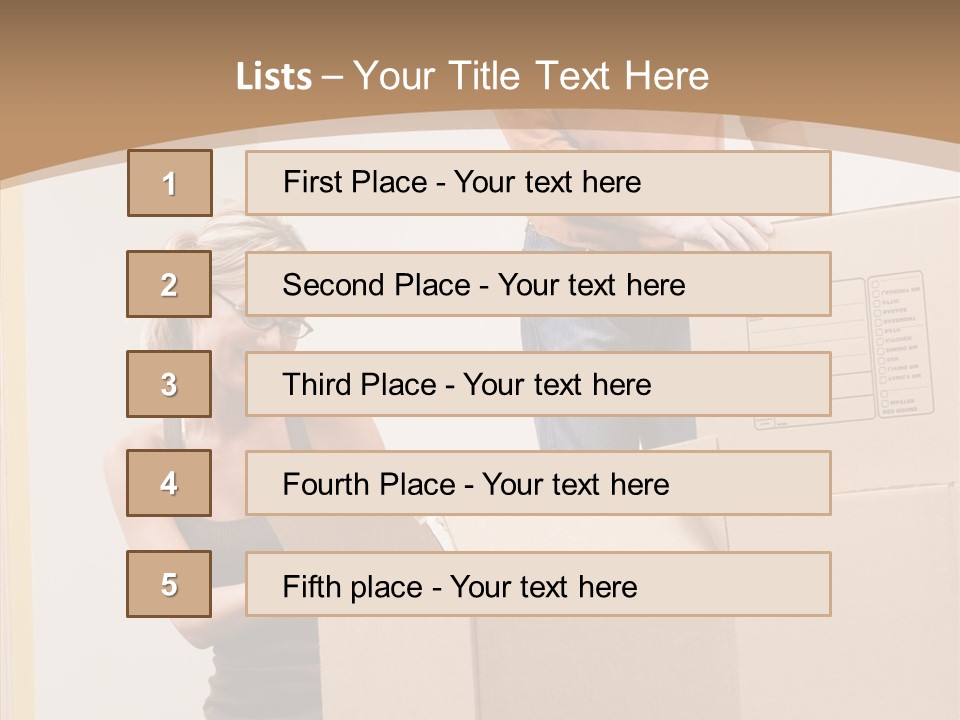Select the number 1 box
The width and height of the screenshot is (960, 720).
pos(170,183)
